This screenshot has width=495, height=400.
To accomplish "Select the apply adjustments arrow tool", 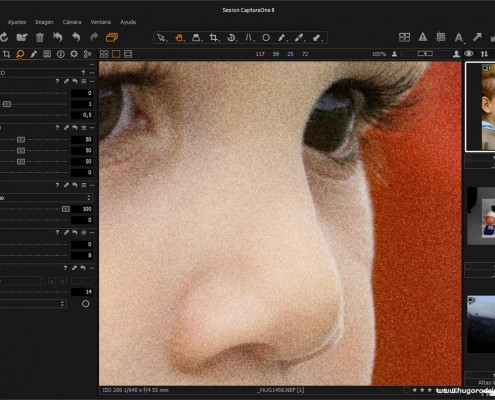I will [x=317, y=38].
